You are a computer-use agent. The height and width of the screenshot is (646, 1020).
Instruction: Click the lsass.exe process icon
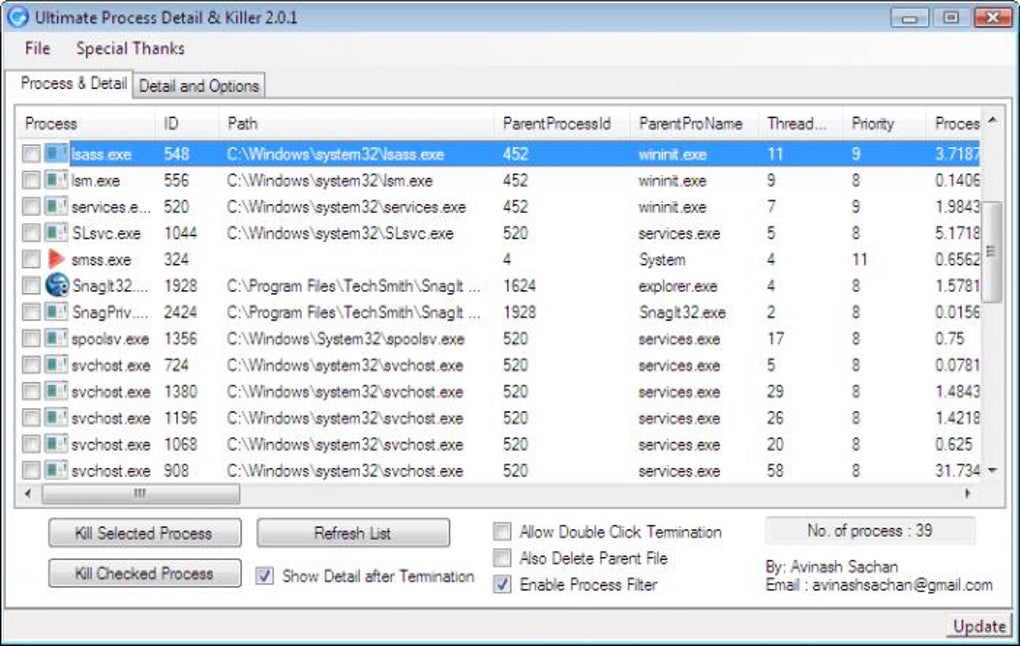(56, 154)
